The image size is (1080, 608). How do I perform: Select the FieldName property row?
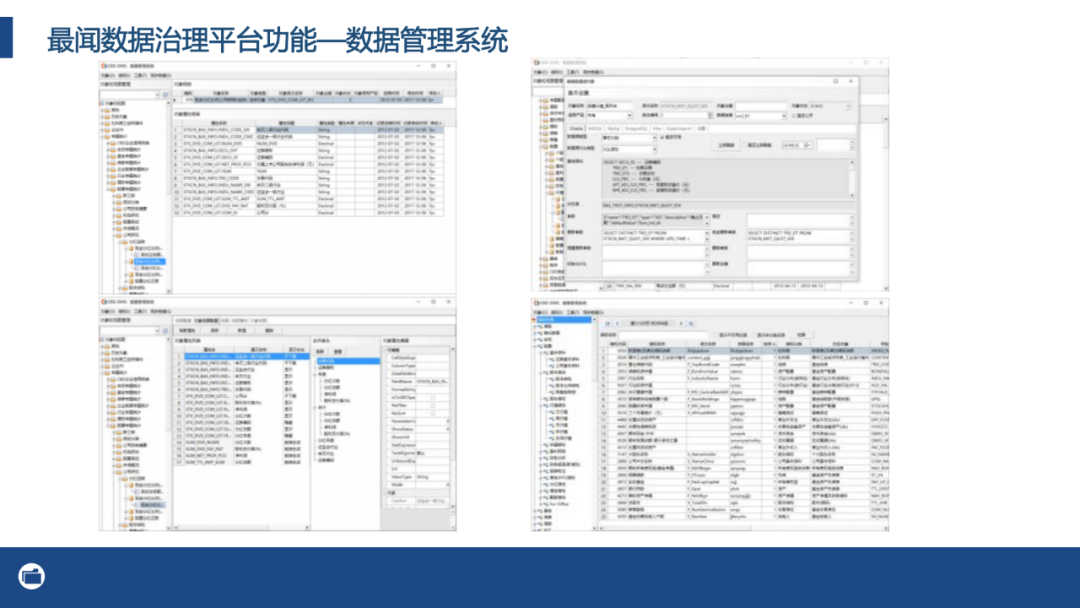click(x=418, y=381)
